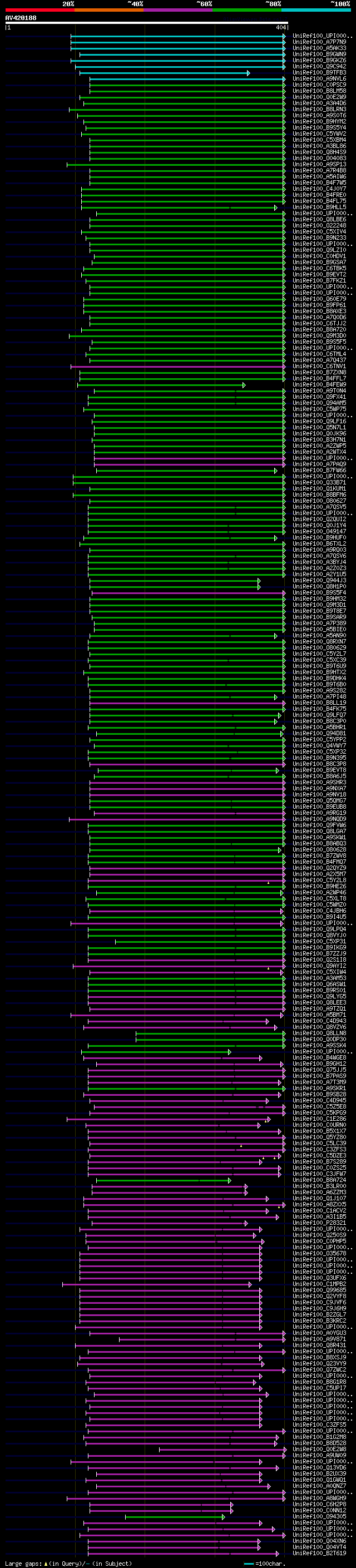Click the cyan alignment bar for A9NVL6
This screenshot has width=356, height=1568.
[x=187, y=79]
